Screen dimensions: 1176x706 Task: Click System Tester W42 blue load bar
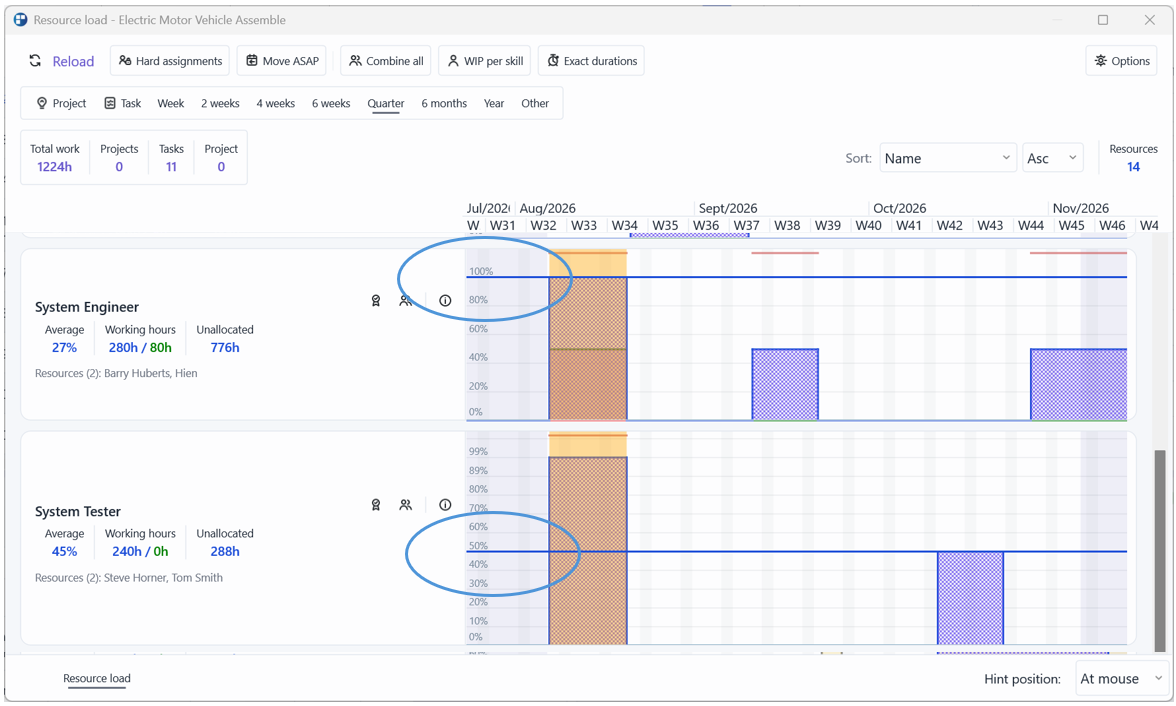970,598
